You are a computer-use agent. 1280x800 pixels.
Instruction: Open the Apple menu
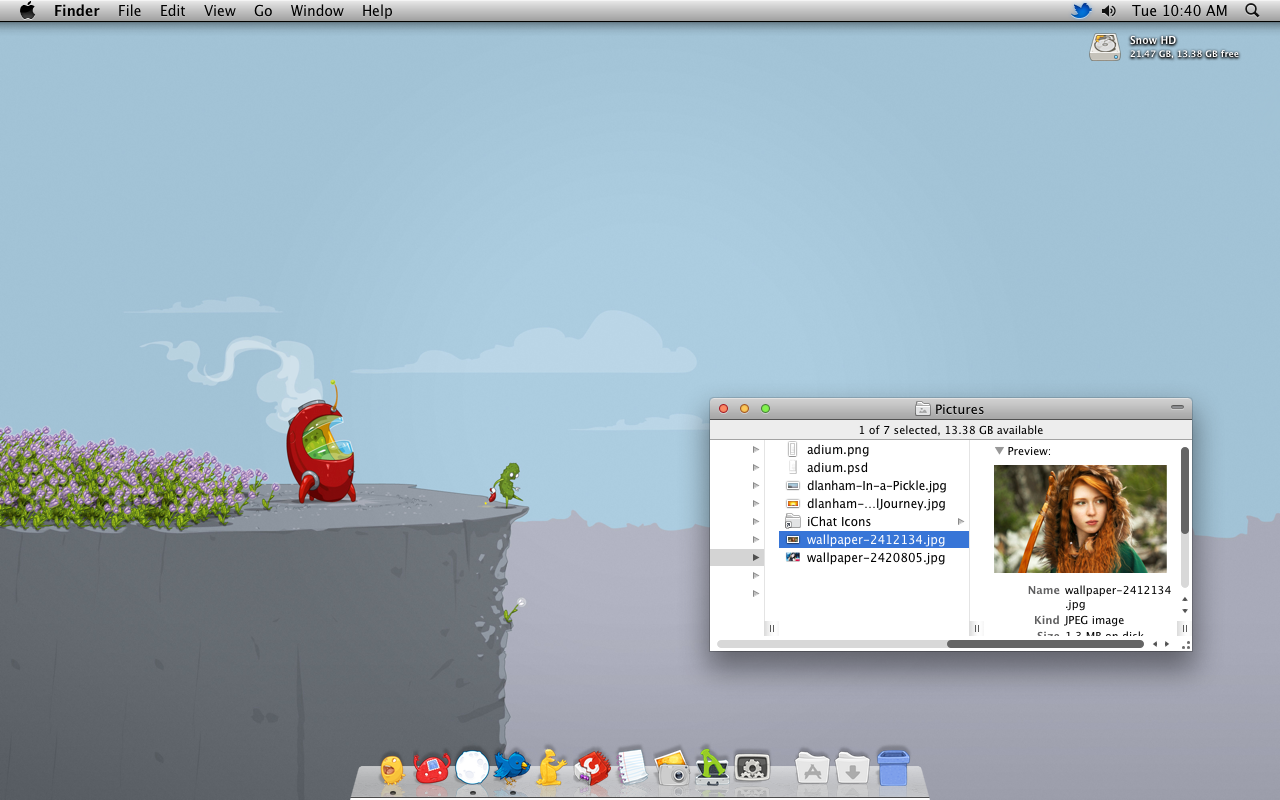pyautogui.click(x=27, y=10)
